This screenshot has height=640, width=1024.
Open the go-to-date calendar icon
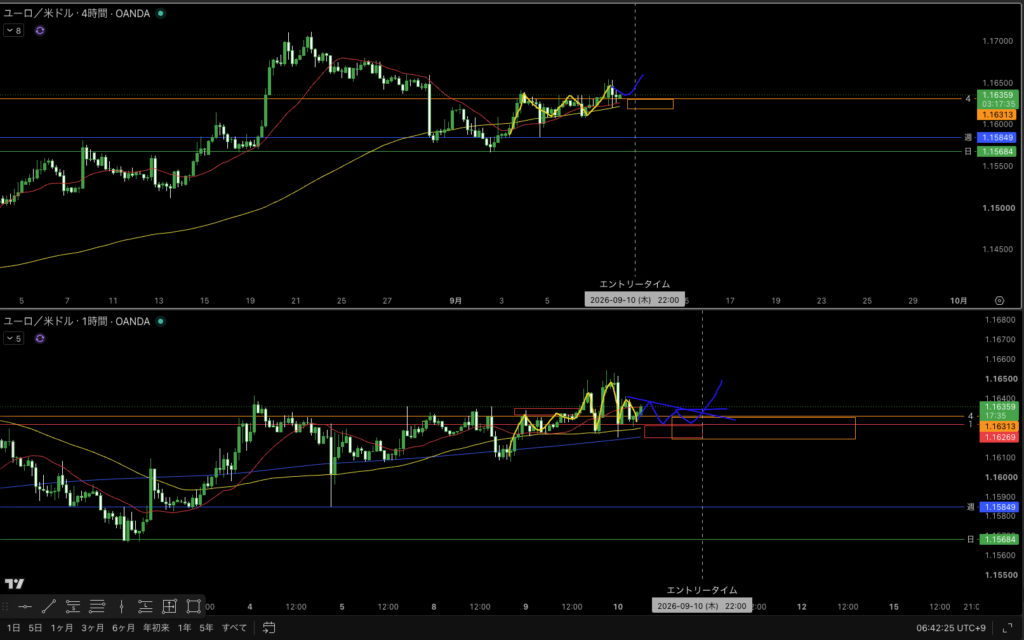(268, 628)
